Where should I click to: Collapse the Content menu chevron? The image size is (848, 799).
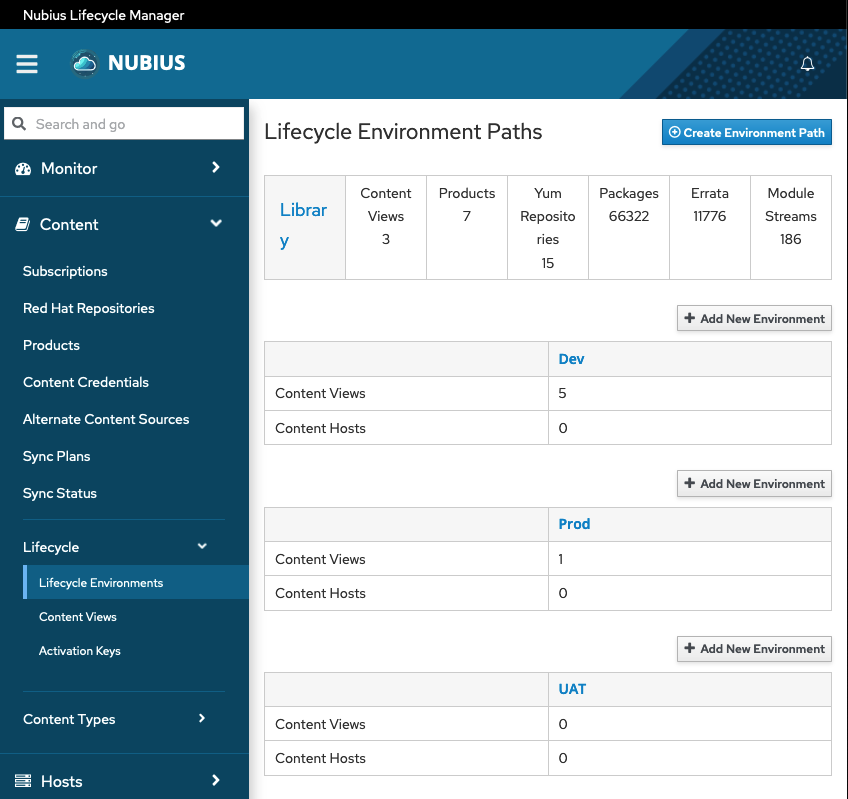pos(216,223)
